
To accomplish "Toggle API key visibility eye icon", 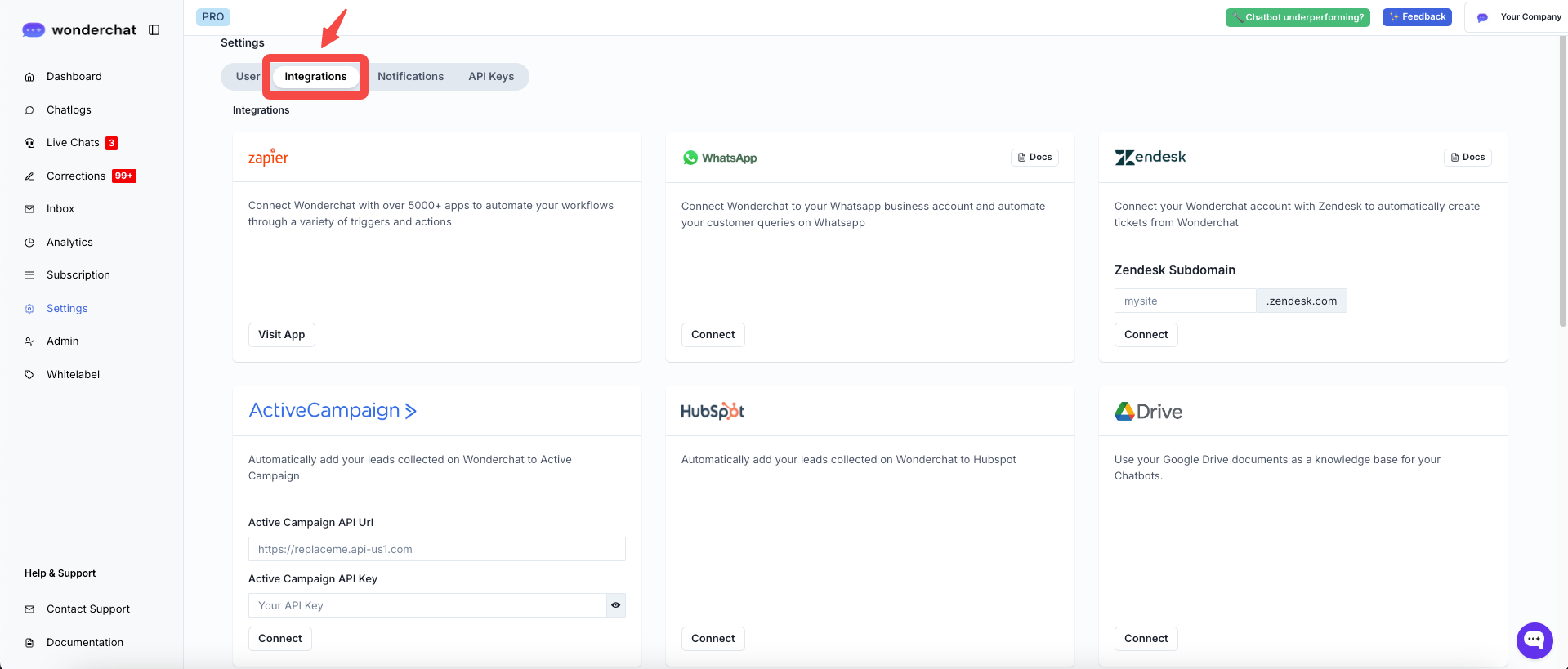I will click(x=616, y=605).
